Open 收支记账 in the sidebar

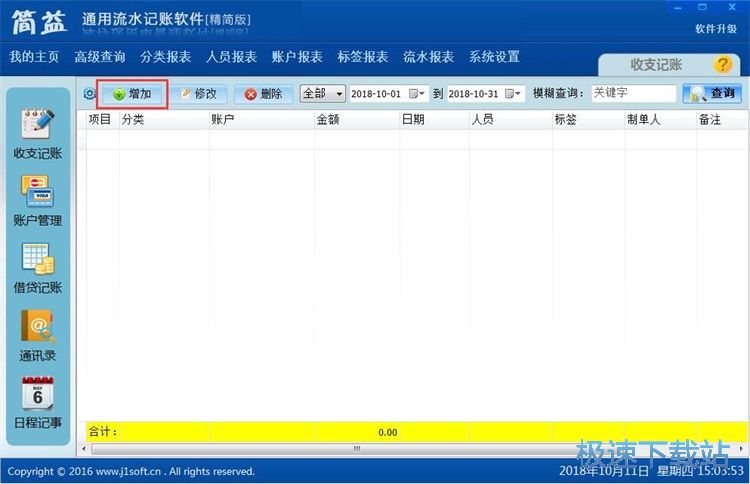click(38, 134)
